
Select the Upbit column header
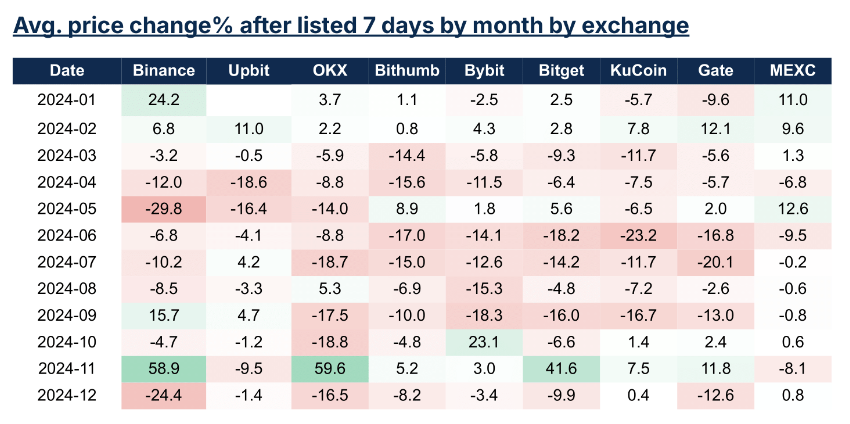[x=247, y=71]
